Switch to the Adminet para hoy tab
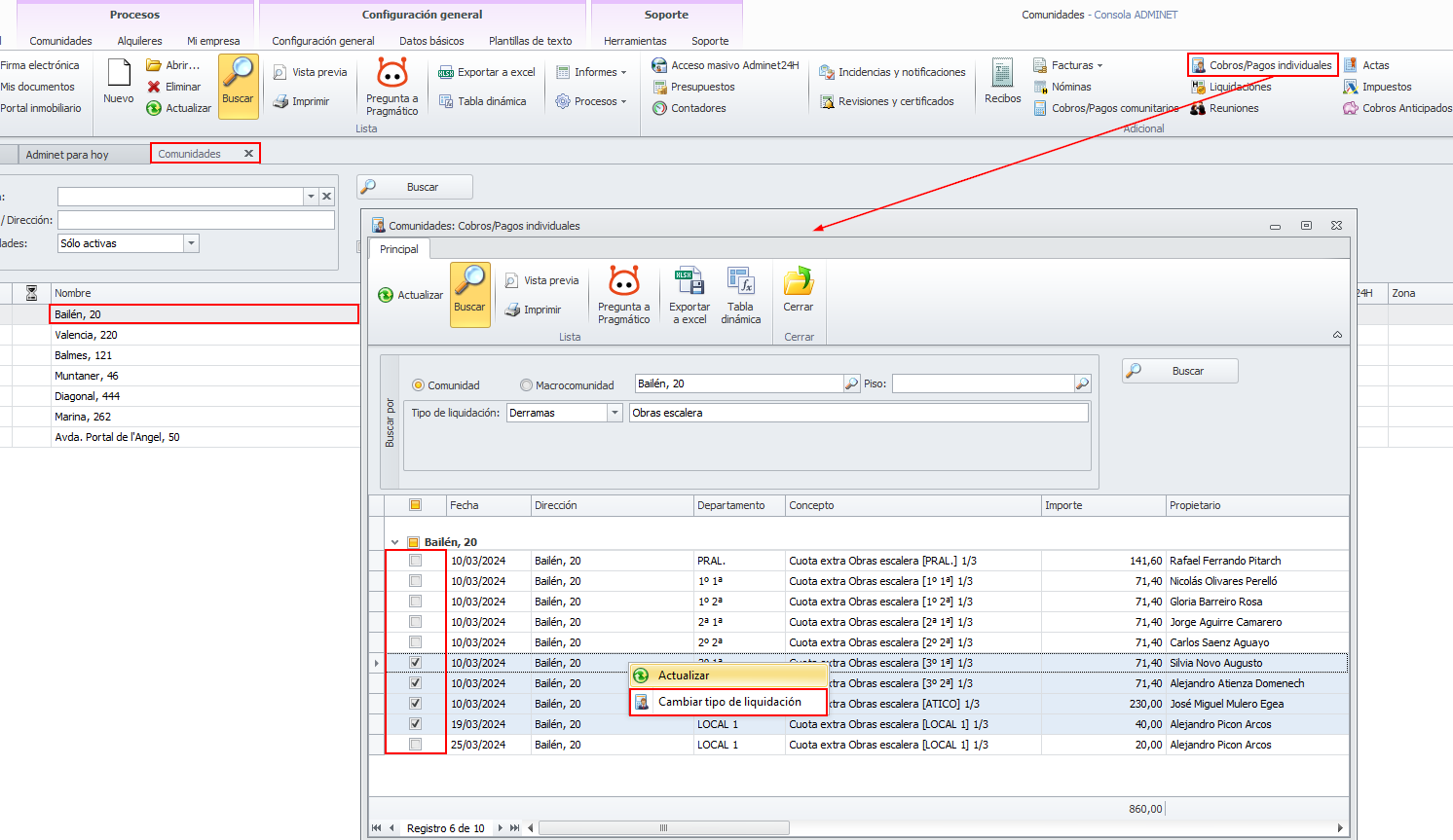 coord(67,155)
